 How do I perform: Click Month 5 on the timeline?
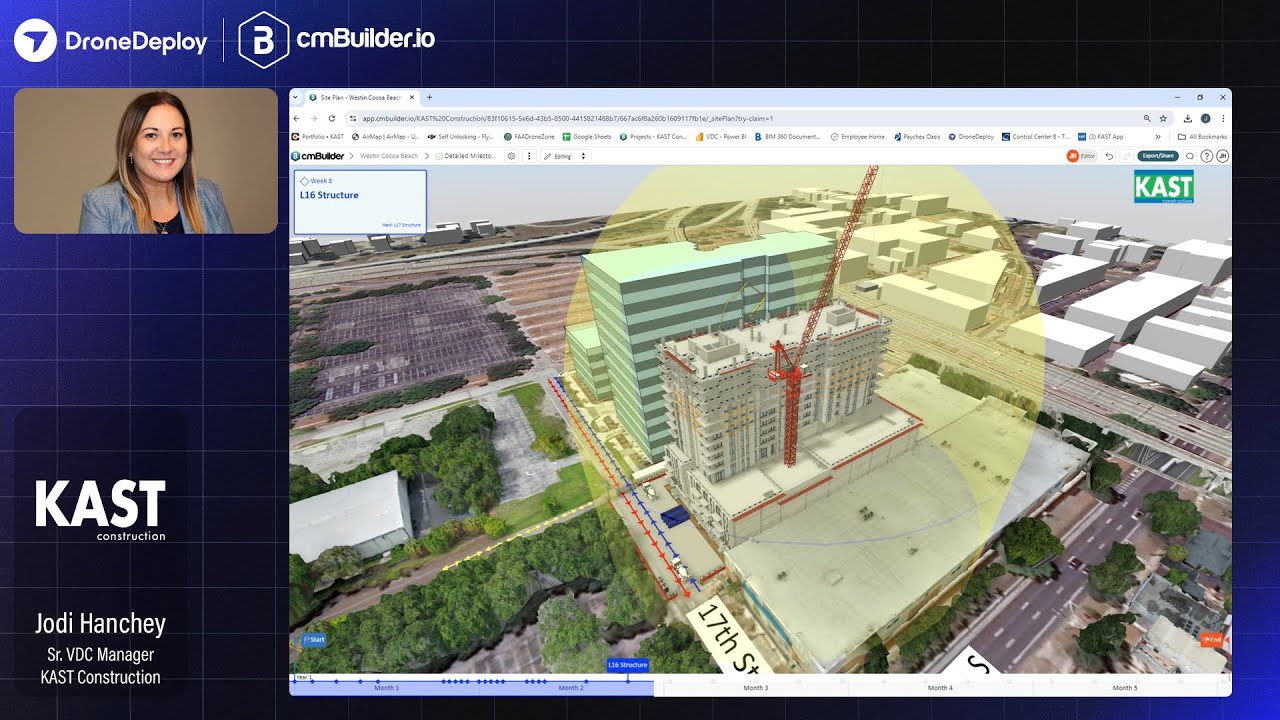point(1124,688)
